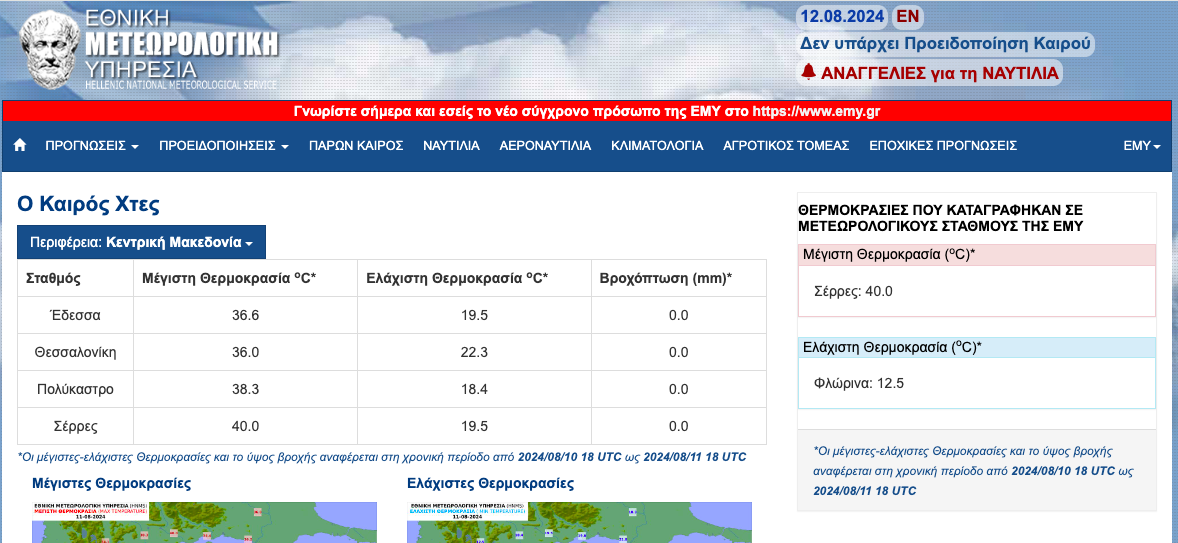Image resolution: width=1178 pixels, height=543 pixels.
Task: Click the footnote in the sidebar panel
Action: coord(974,471)
